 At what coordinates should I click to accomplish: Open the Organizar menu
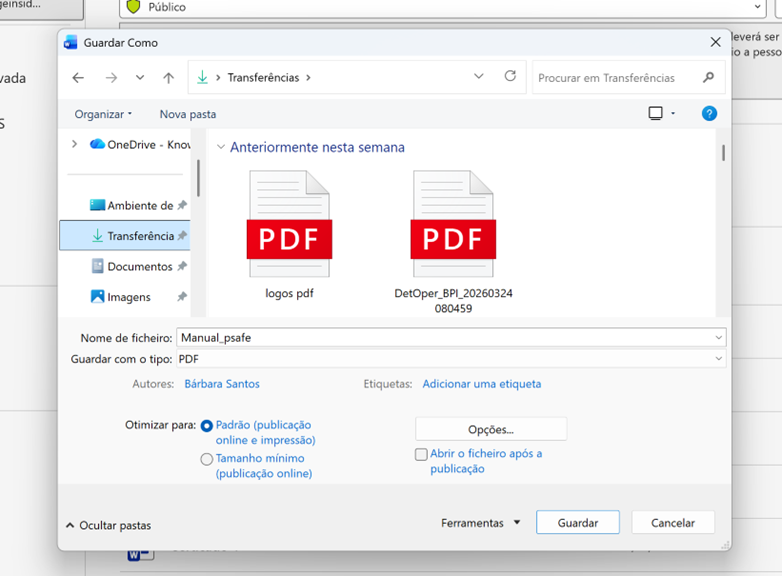click(x=103, y=114)
